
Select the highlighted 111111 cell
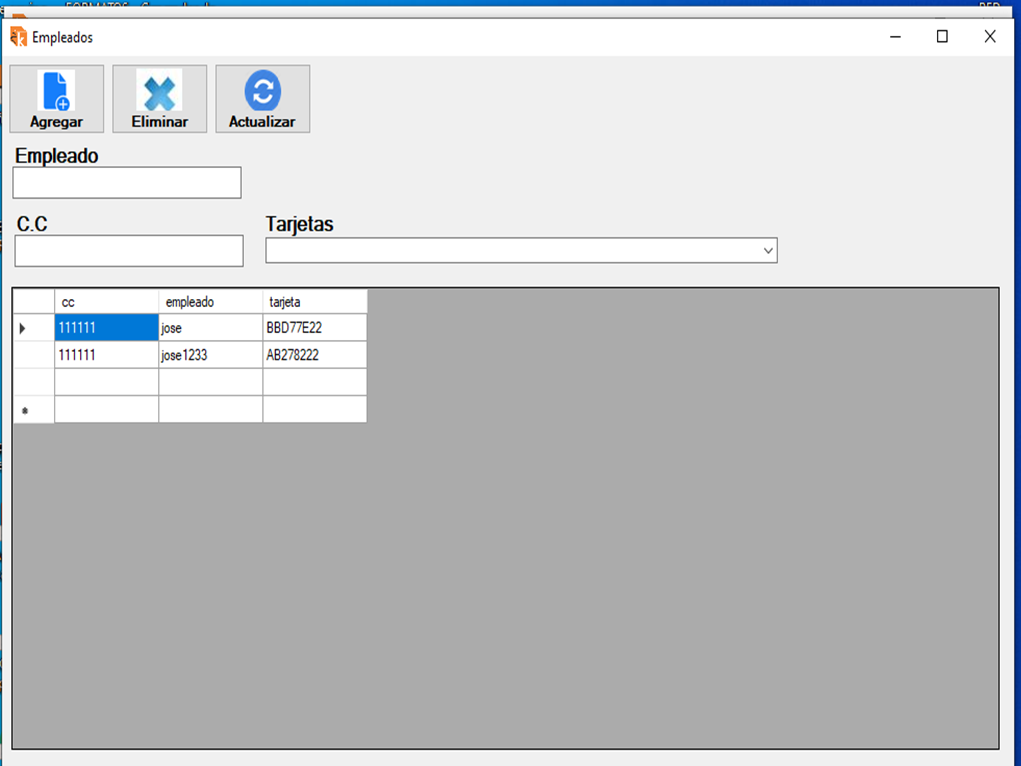(x=106, y=328)
